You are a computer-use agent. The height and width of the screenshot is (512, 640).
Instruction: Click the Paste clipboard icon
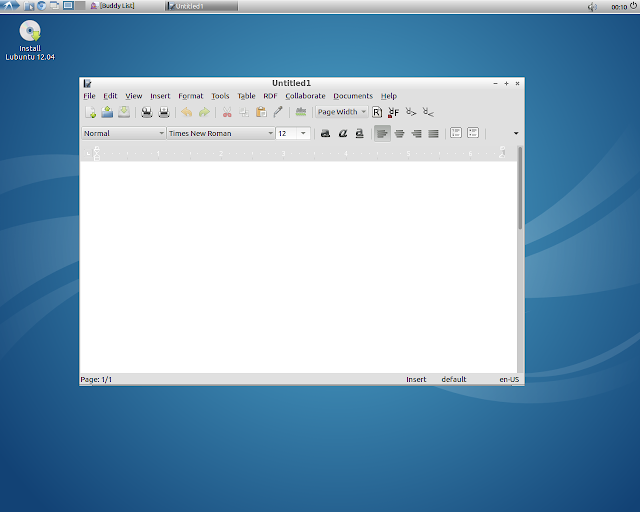pos(261,112)
